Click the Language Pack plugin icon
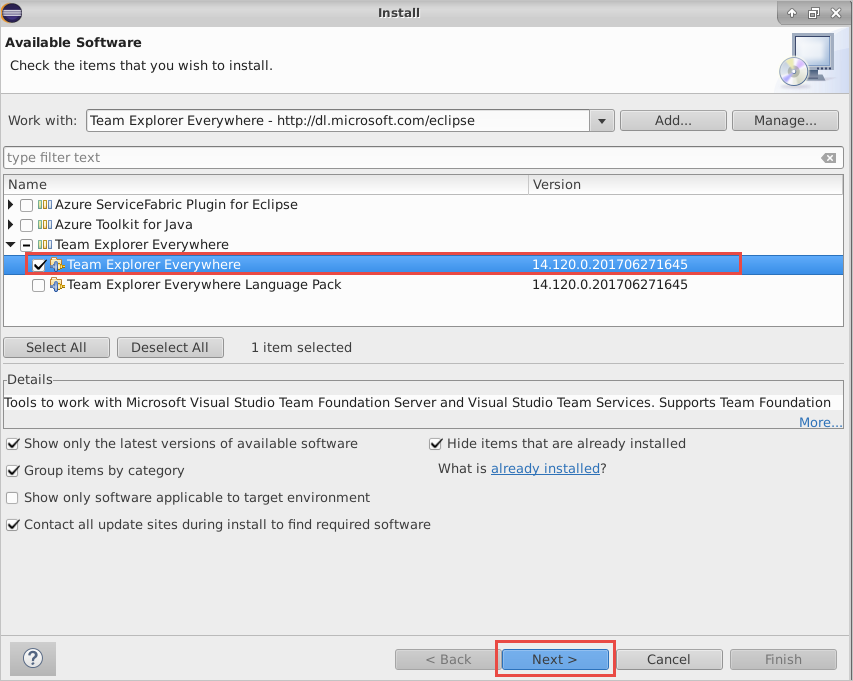Screen dimensions: 853x681 point(57,284)
